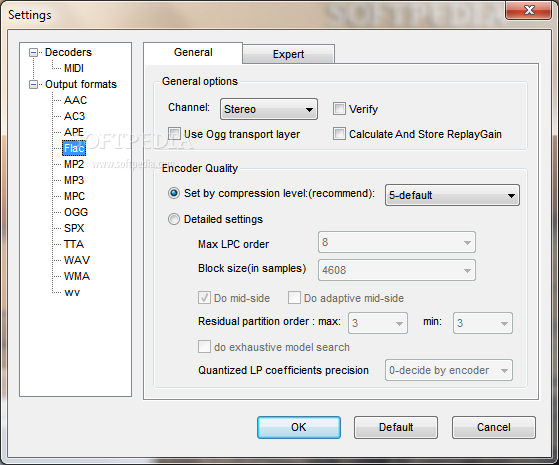
Task: Select the MPC output format
Action: [75, 196]
